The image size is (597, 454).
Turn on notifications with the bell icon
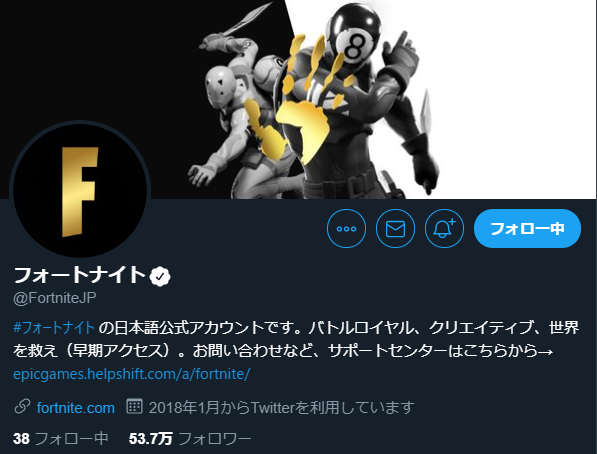(444, 229)
